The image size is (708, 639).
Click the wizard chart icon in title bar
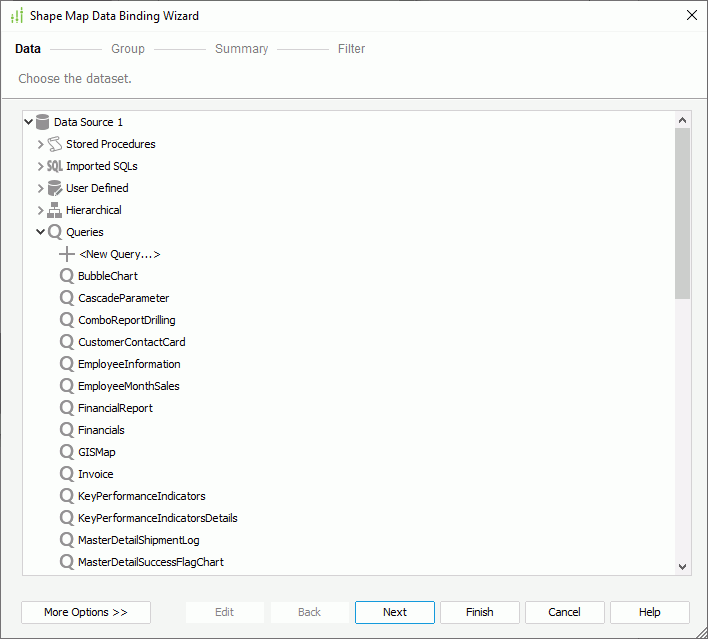[17, 16]
